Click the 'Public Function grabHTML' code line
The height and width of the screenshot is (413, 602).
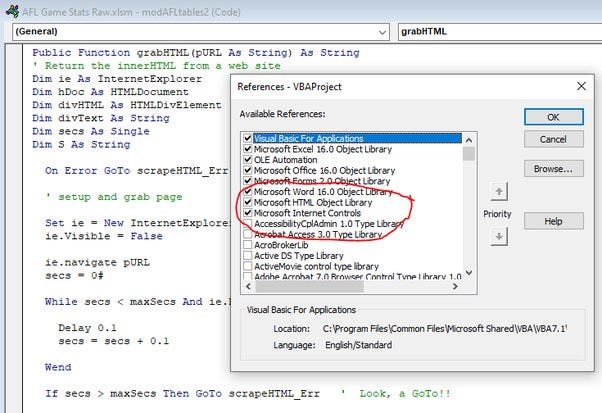[x=196, y=53]
